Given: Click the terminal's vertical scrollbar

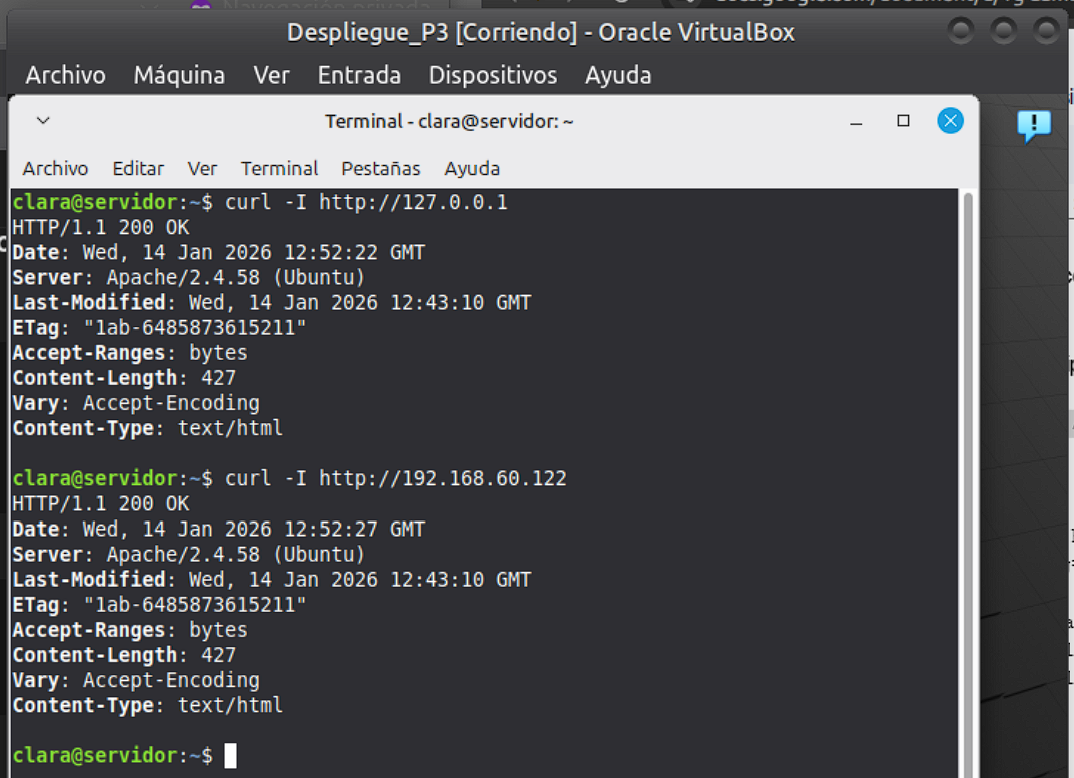Looking at the screenshot, I should [x=967, y=480].
